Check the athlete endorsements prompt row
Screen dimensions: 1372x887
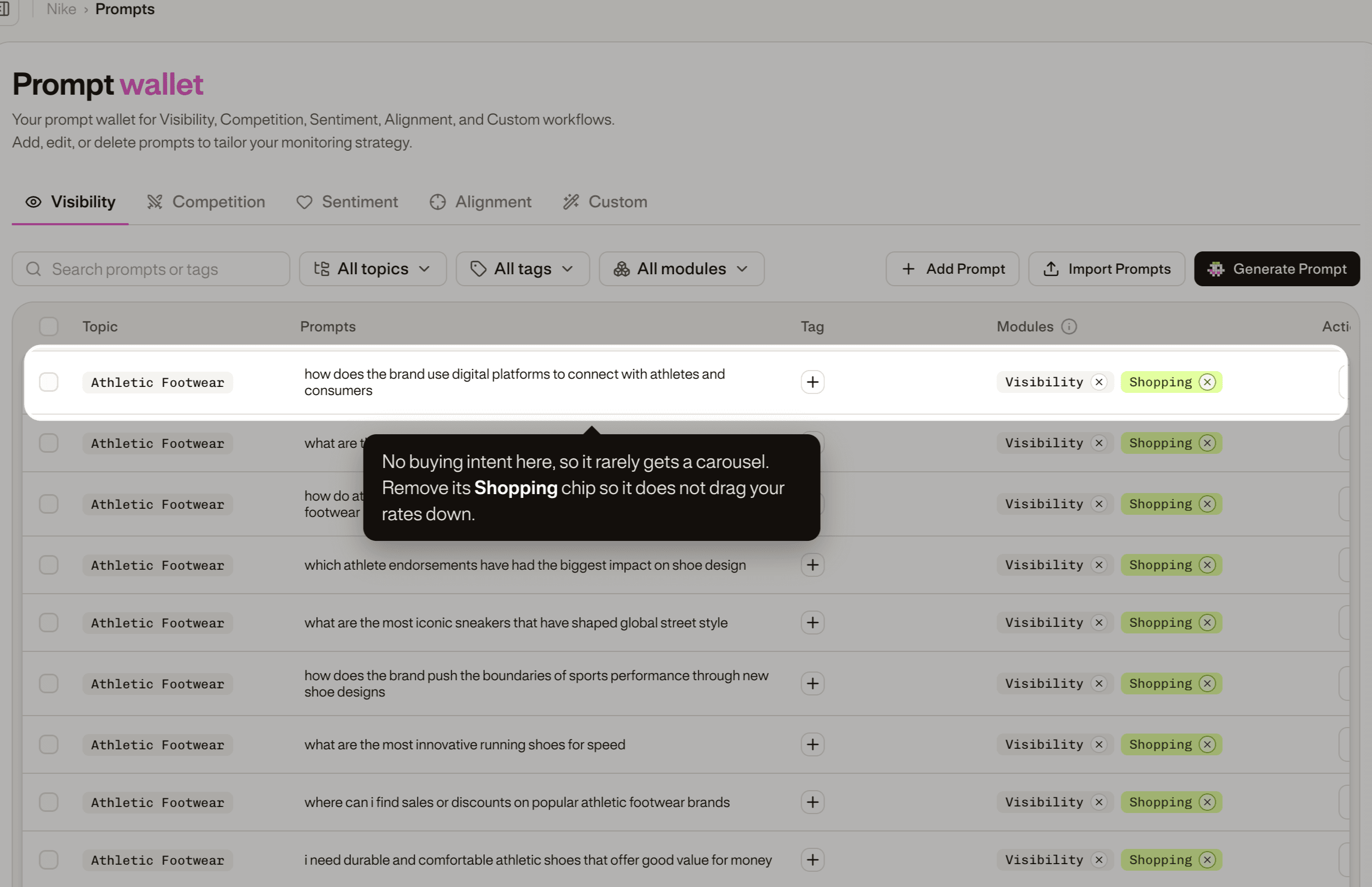pyautogui.click(x=49, y=565)
